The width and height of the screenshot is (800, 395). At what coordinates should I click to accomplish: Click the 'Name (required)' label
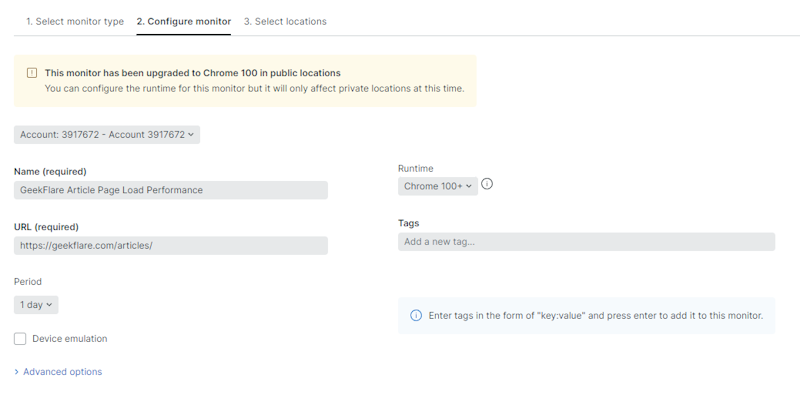(x=50, y=171)
